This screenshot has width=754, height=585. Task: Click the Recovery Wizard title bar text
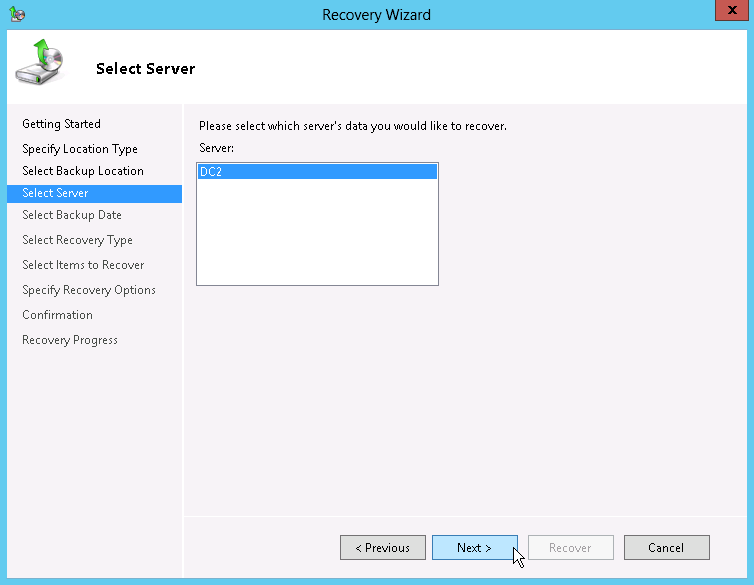point(376,14)
